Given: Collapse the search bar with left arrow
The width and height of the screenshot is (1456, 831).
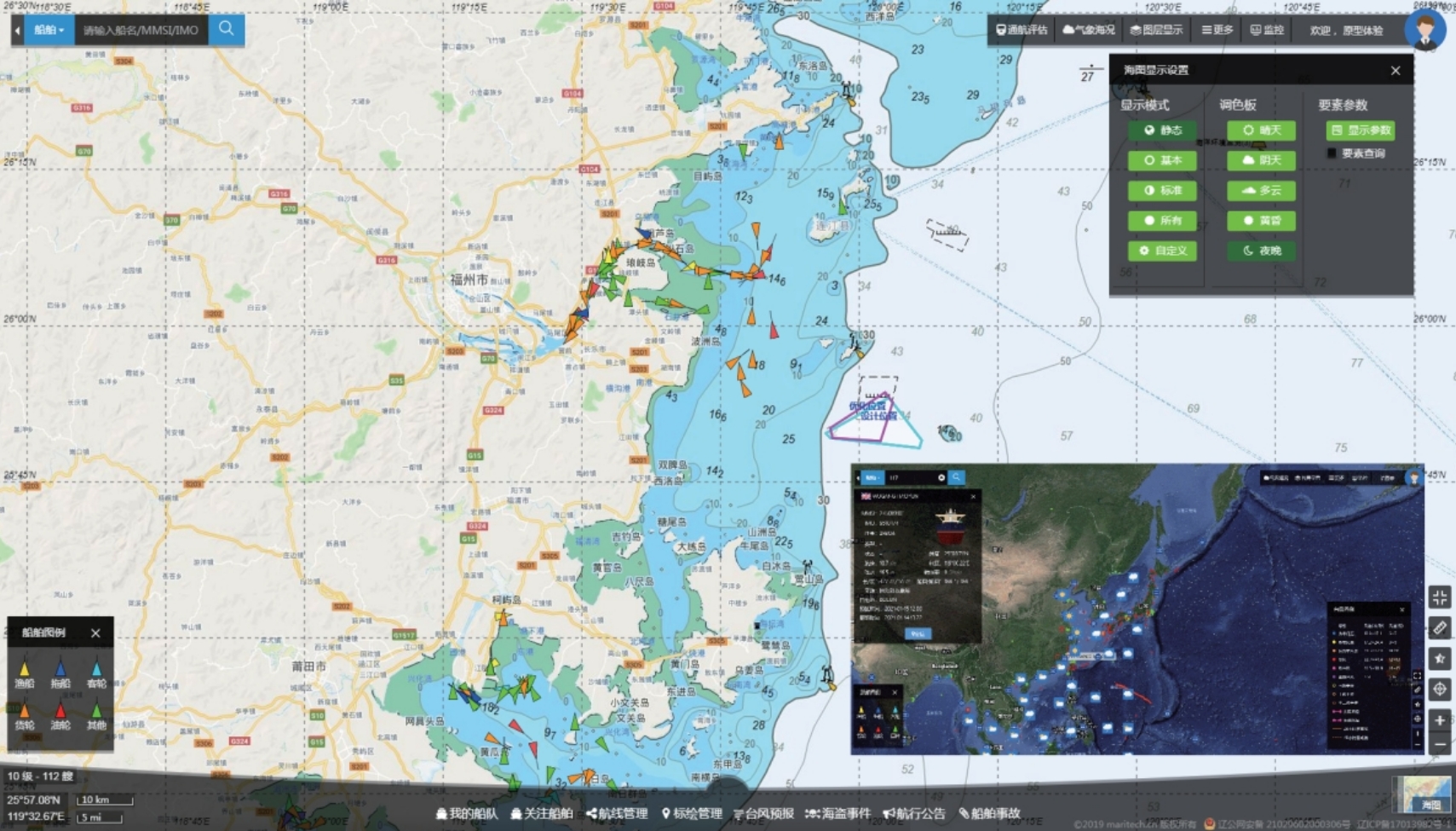Looking at the screenshot, I should point(17,30).
